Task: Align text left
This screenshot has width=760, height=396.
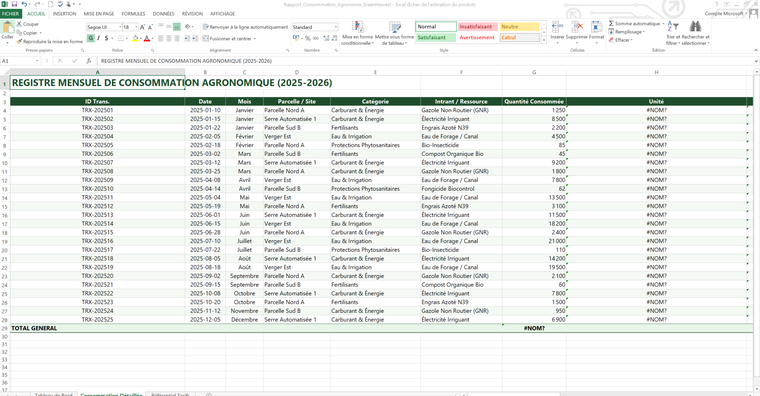Action: [x=160, y=38]
